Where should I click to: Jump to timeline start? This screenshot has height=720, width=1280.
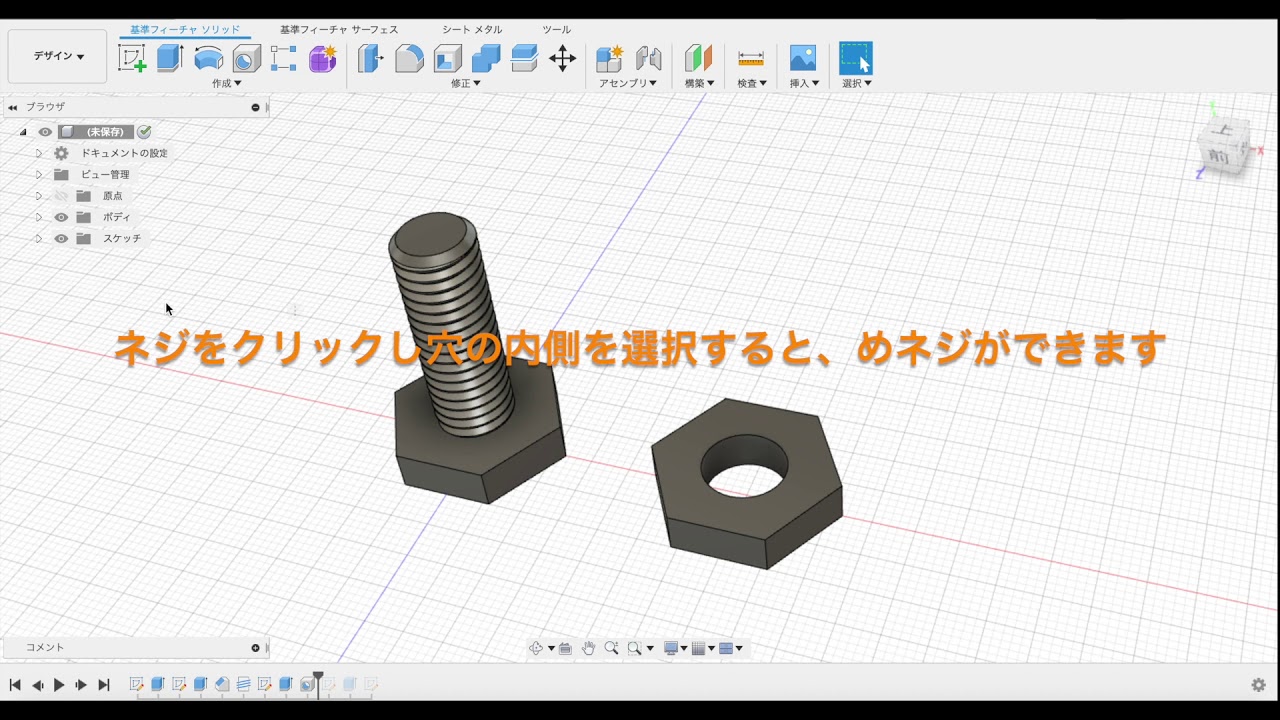pyautogui.click(x=15, y=685)
